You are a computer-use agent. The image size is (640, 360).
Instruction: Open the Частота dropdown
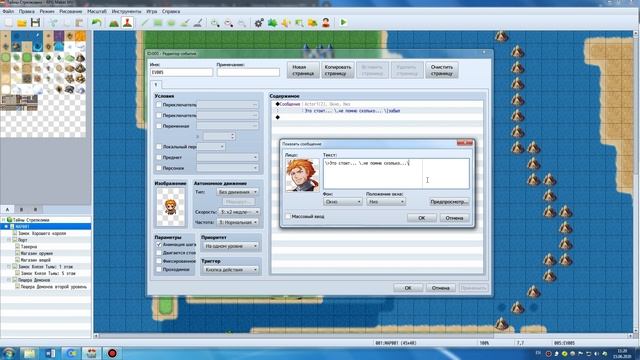pyautogui.click(x=238, y=222)
